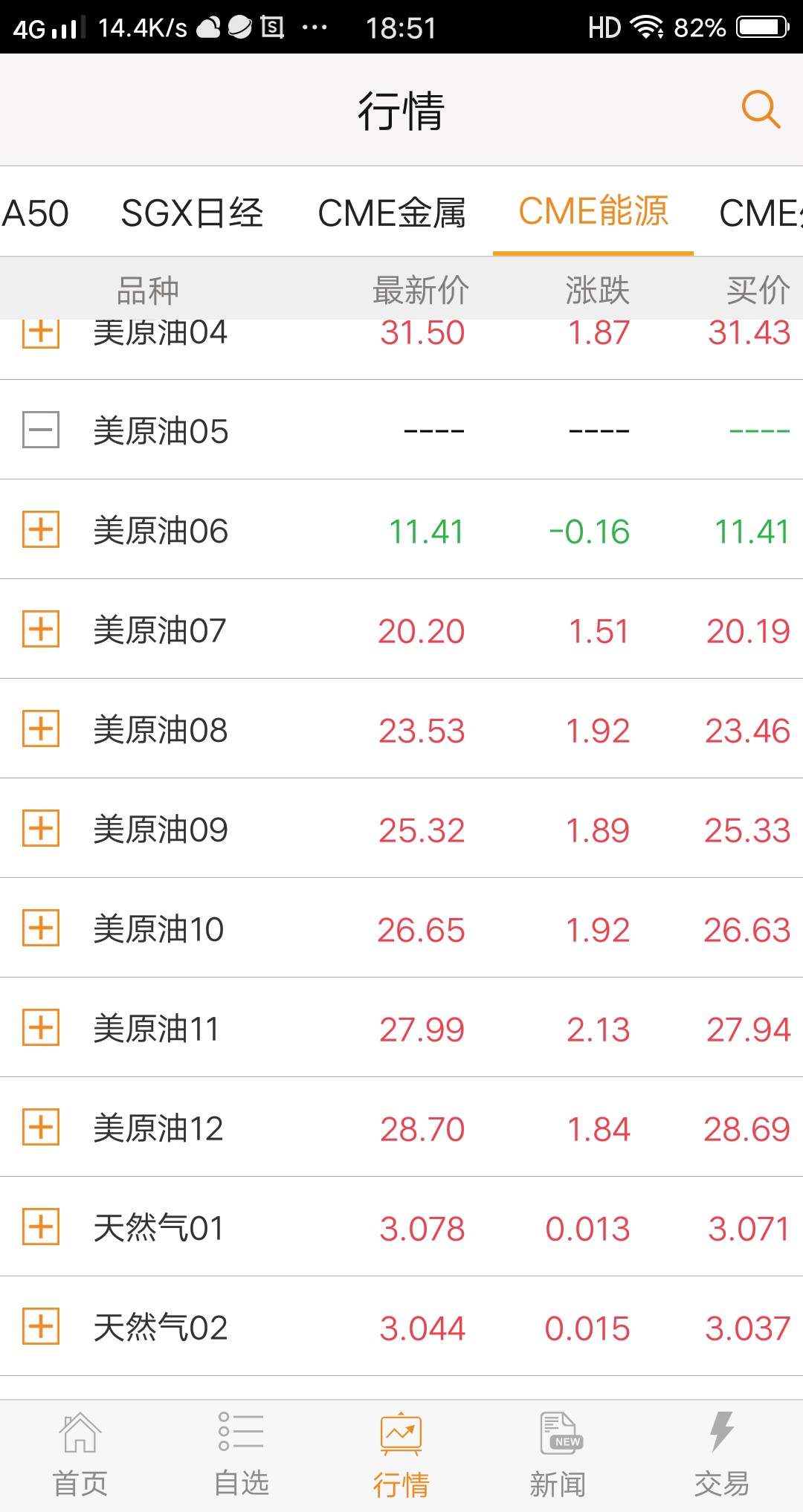The width and height of the screenshot is (803, 1512).
Task: Add 美原油07 with its plus icon
Action: pos(41,630)
